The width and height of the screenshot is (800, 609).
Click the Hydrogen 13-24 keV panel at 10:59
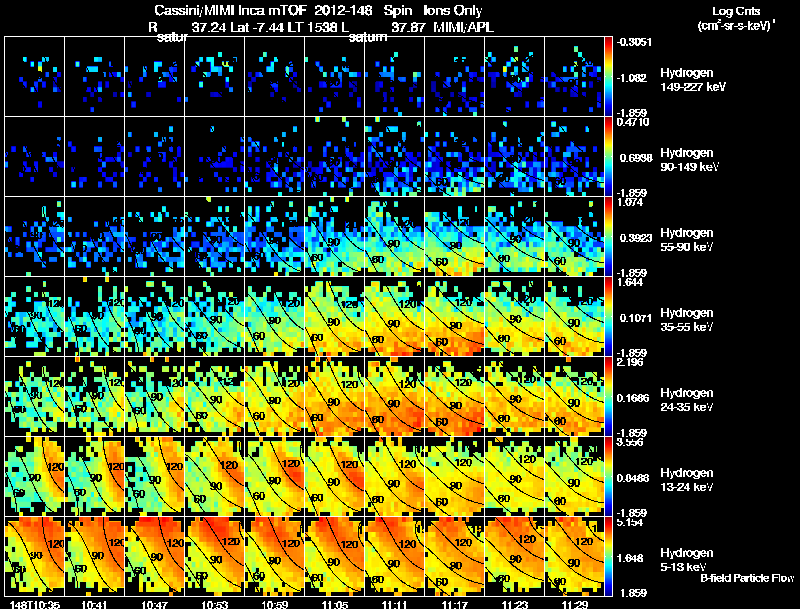[x=274, y=476]
